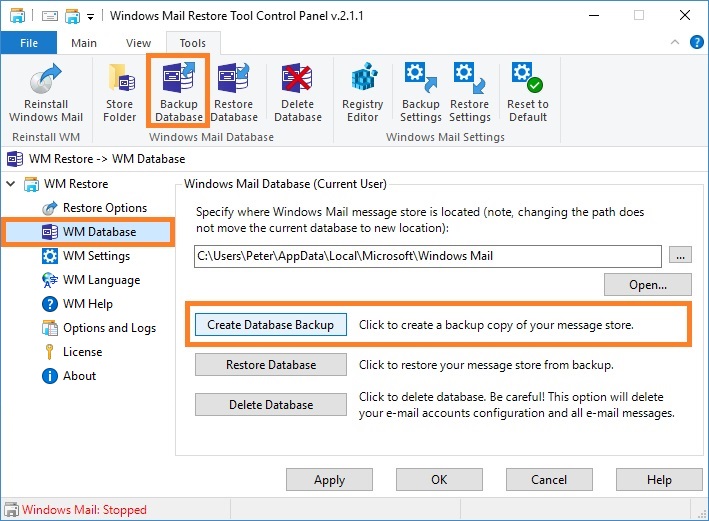Image resolution: width=709 pixels, height=521 pixels.
Task: Select Reset to Default in the ribbon
Action: [528, 93]
